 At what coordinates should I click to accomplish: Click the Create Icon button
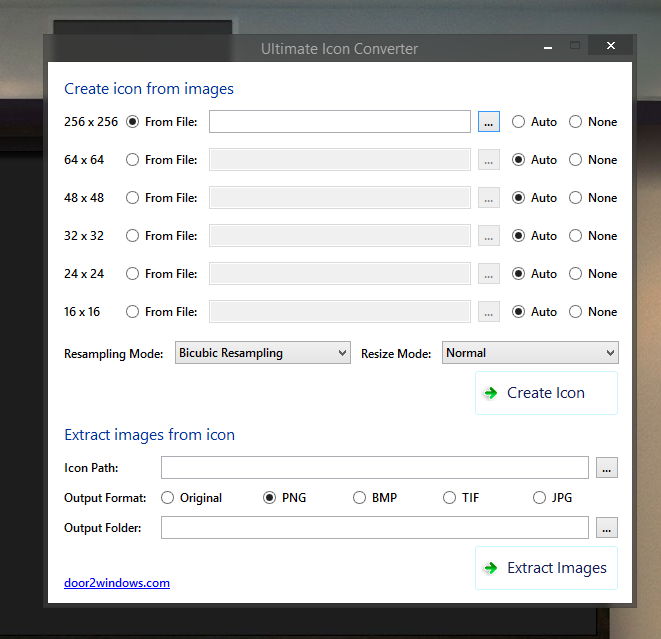[546, 393]
